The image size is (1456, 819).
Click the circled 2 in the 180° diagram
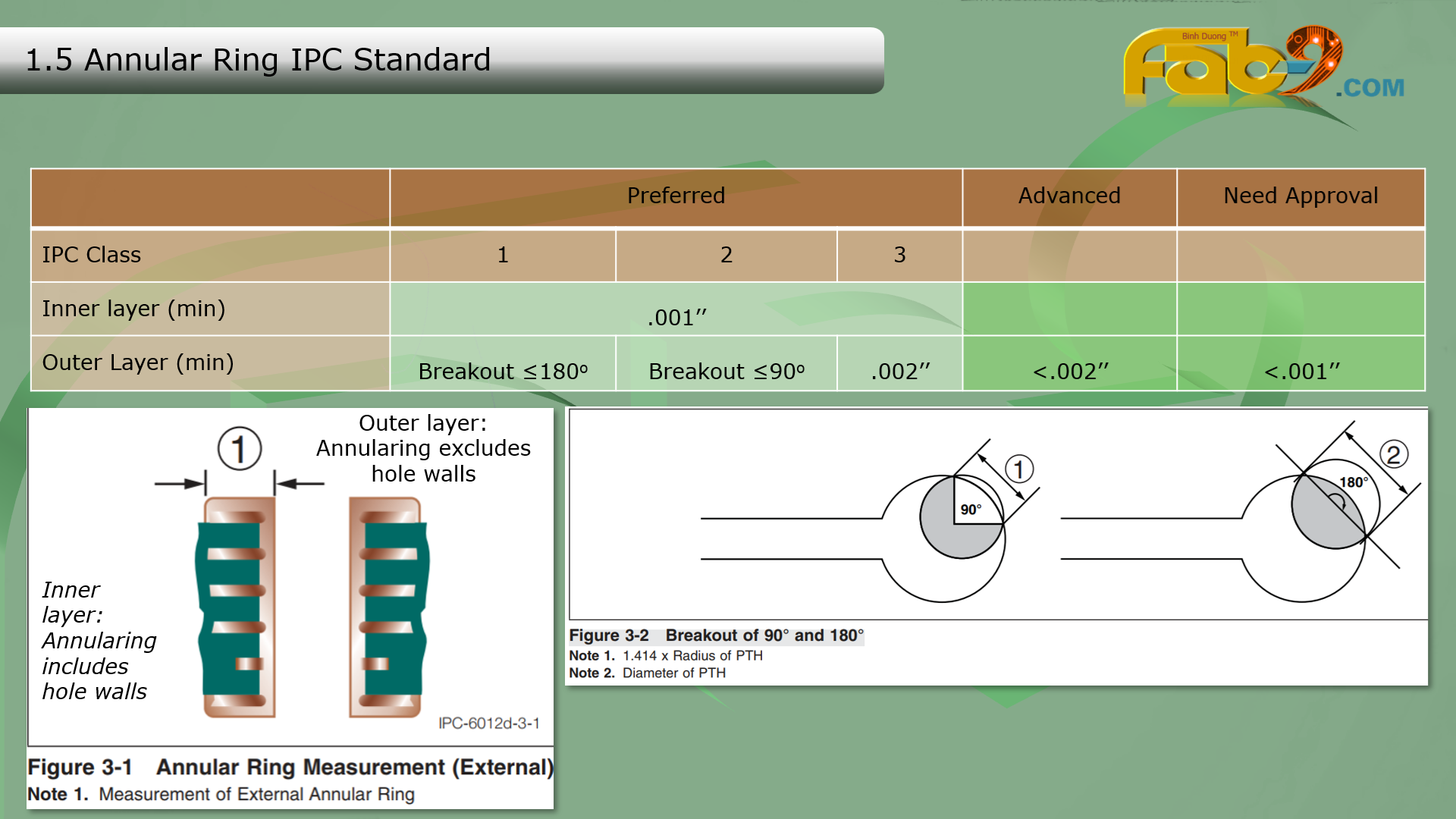[x=1393, y=454]
